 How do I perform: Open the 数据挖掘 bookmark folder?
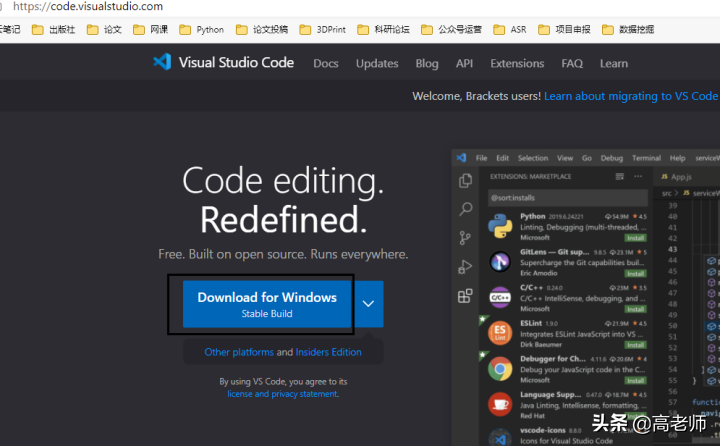[628, 29]
